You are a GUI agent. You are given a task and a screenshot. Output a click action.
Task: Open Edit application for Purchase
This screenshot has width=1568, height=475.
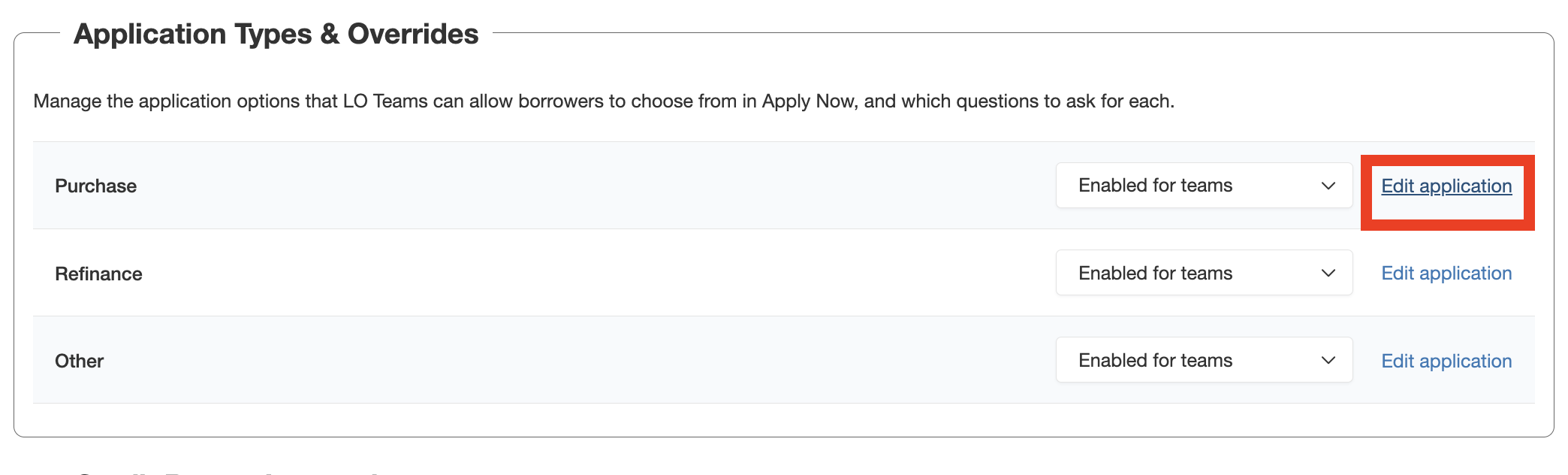(1446, 186)
